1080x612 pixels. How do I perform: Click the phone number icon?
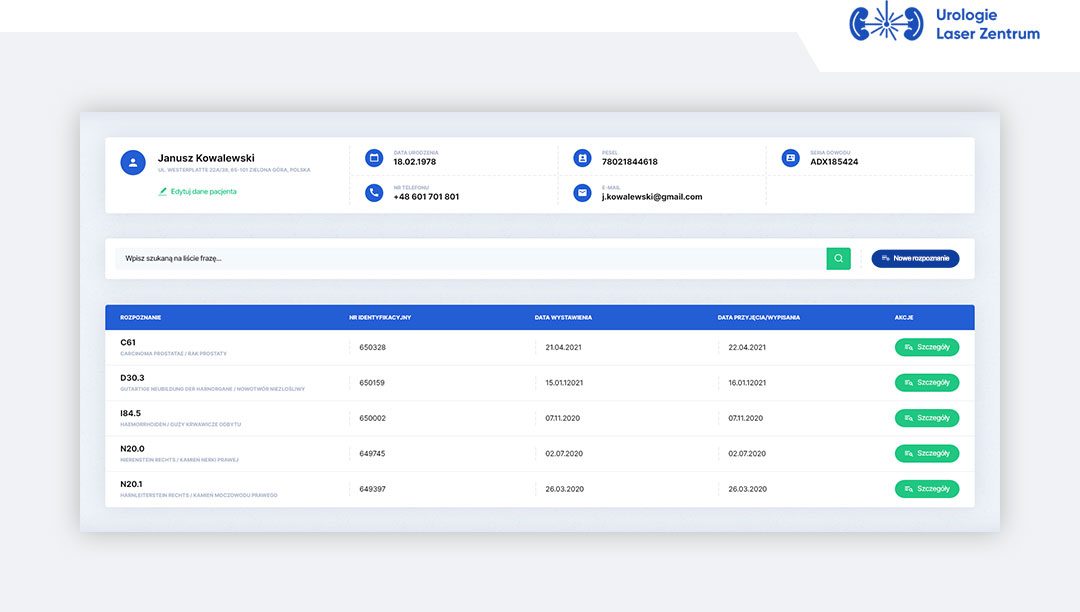374,193
